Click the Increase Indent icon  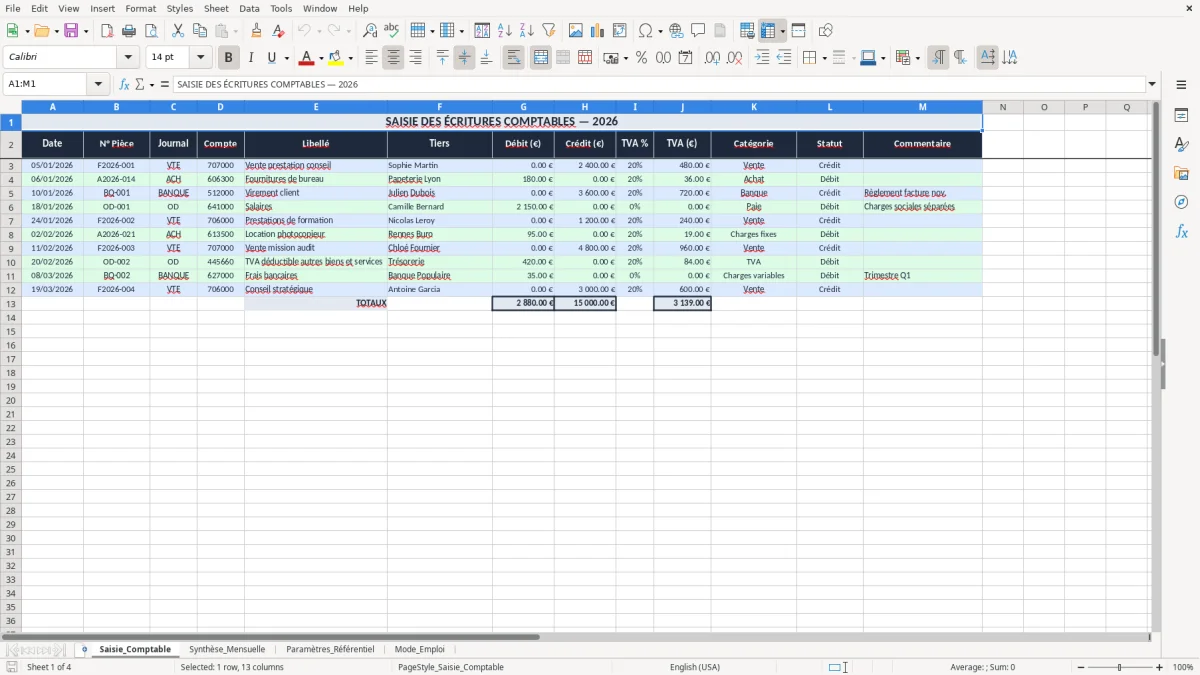pyautogui.click(x=762, y=58)
